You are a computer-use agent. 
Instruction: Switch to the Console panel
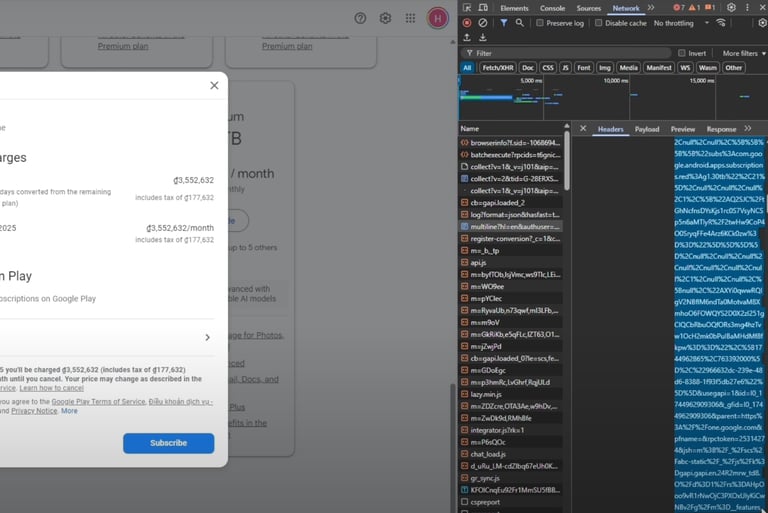552,8
